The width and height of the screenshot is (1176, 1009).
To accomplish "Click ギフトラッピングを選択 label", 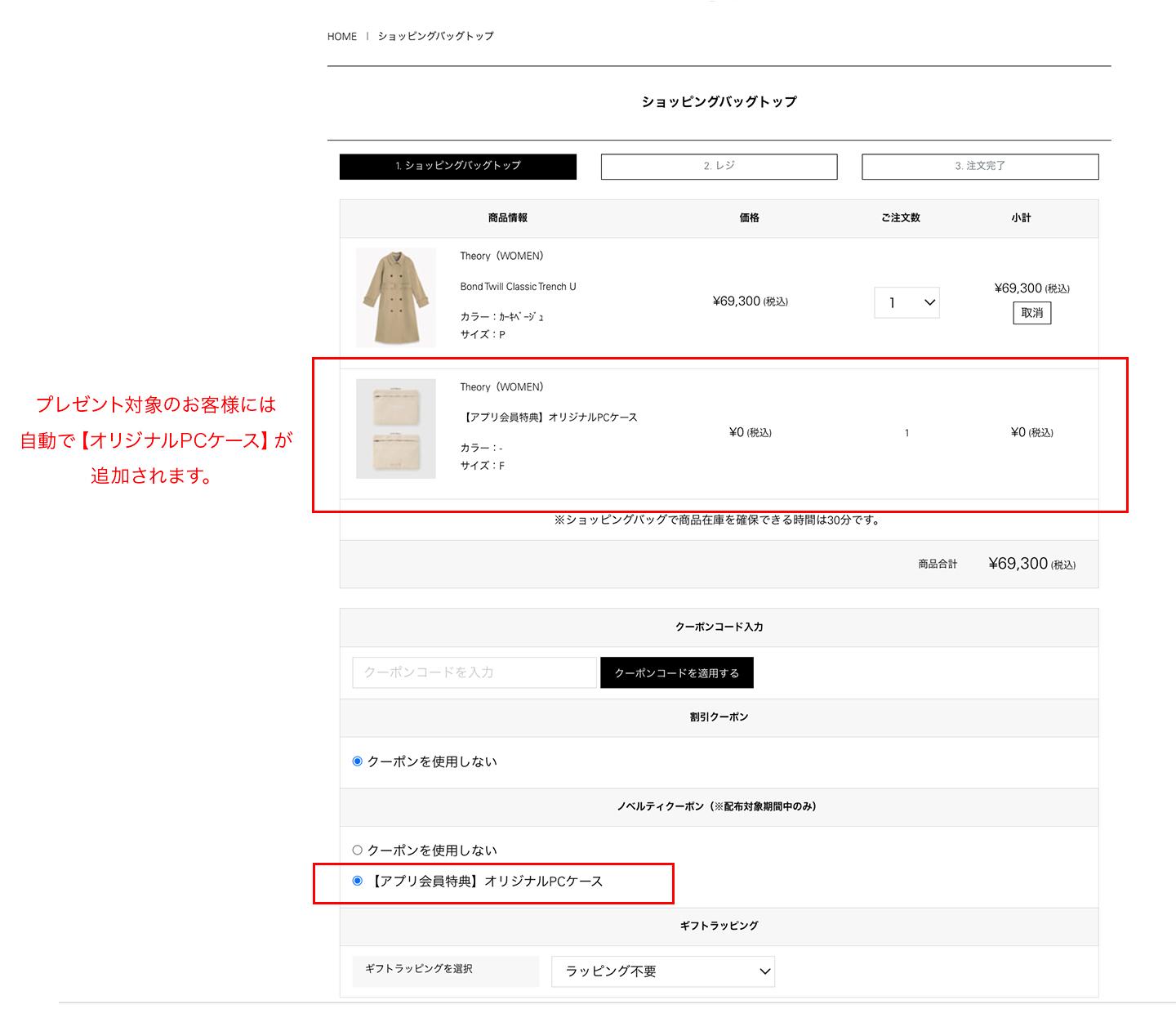I will point(418,969).
